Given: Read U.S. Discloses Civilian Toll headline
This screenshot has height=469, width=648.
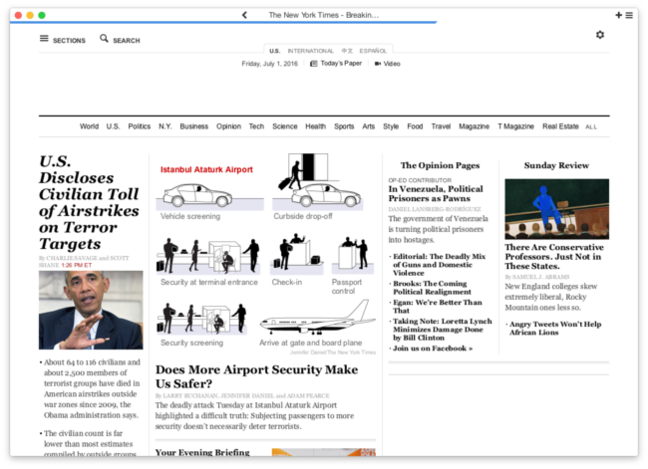Looking at the screenshot, I should pyautogui.click(x=89, y=202).
